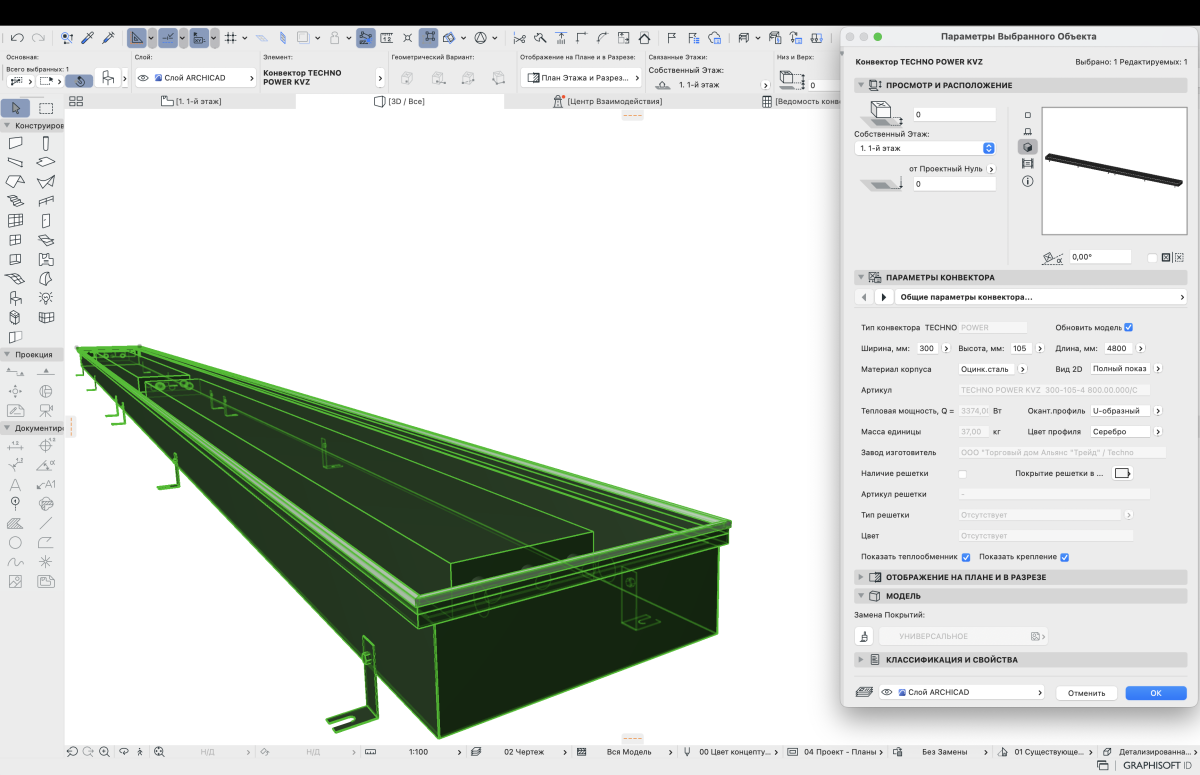
Task: Click the Undo arrow in toolbar
Action: (x=17, y=38)
